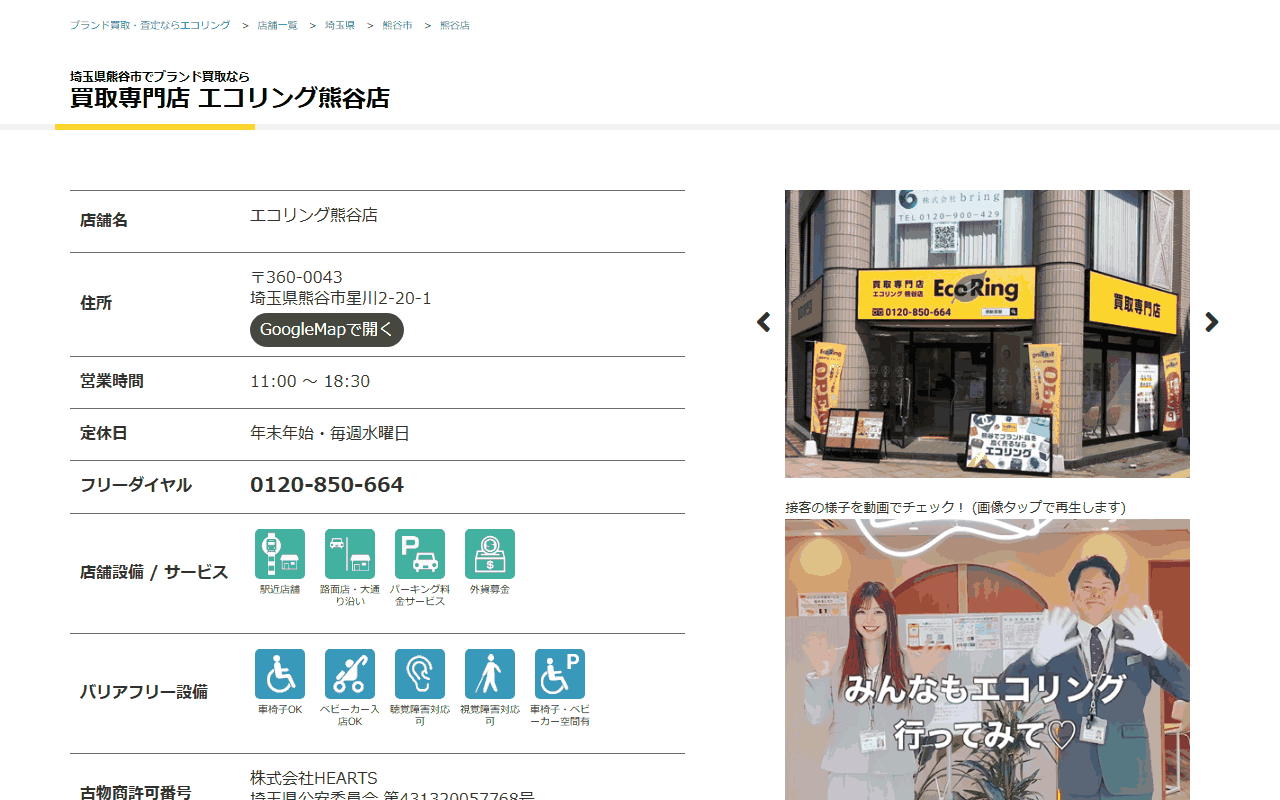Open the GoogleMapで開く button
The width and height of the screenshot is (1280, 800).
[327, 330]
